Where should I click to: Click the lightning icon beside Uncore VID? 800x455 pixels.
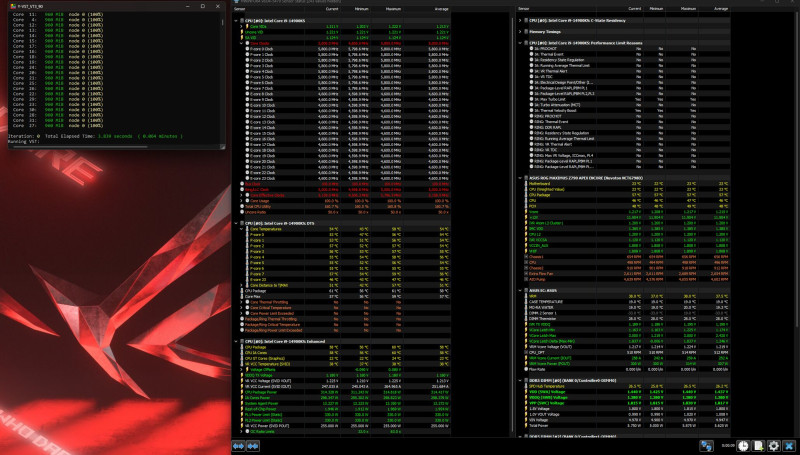click(x=242, y=32)
